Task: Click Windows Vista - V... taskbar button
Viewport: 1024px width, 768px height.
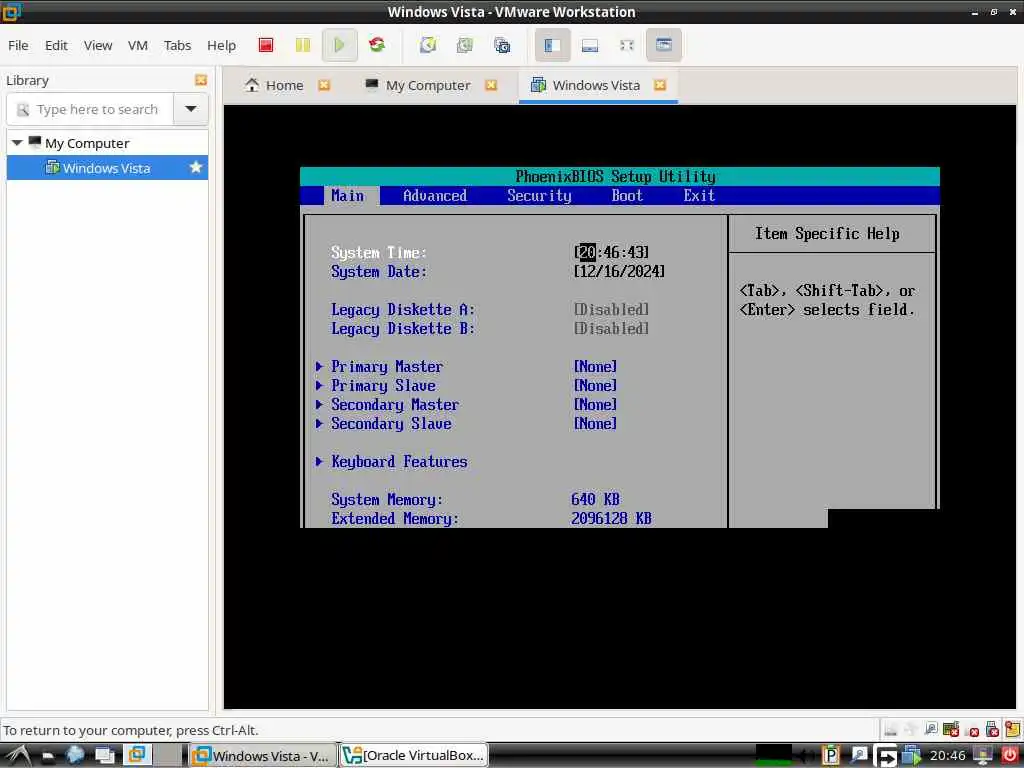Action: 263,755
